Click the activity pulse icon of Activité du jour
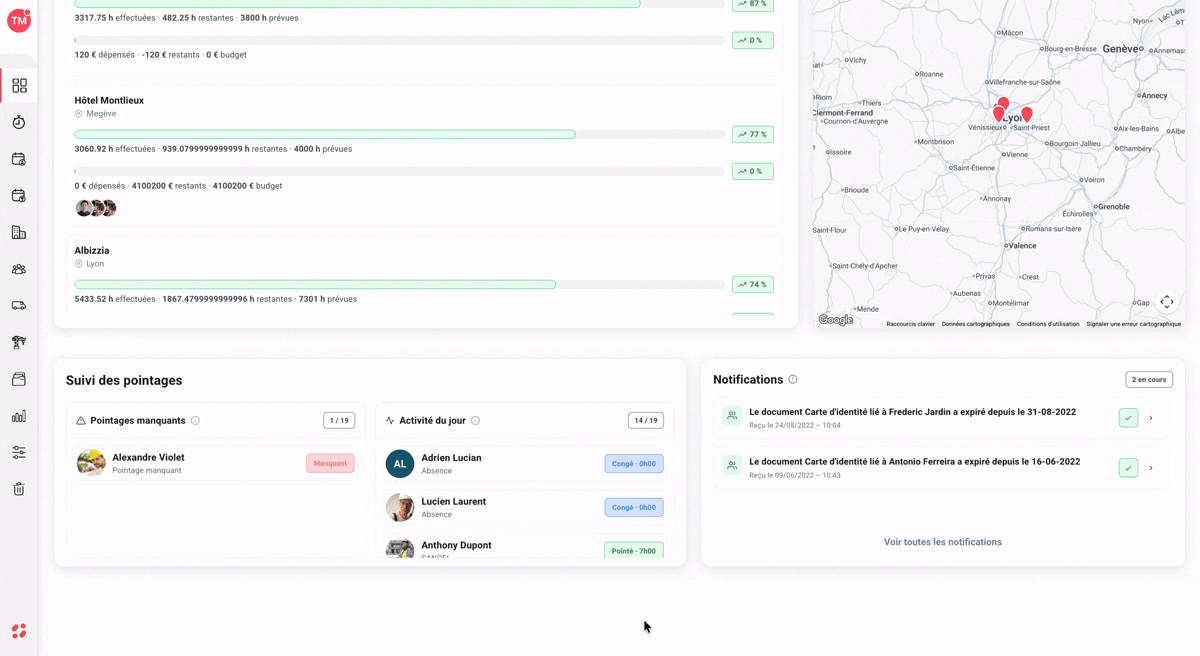The height and width of the screenshot is (656, 1200). click(x=390, y=421)
